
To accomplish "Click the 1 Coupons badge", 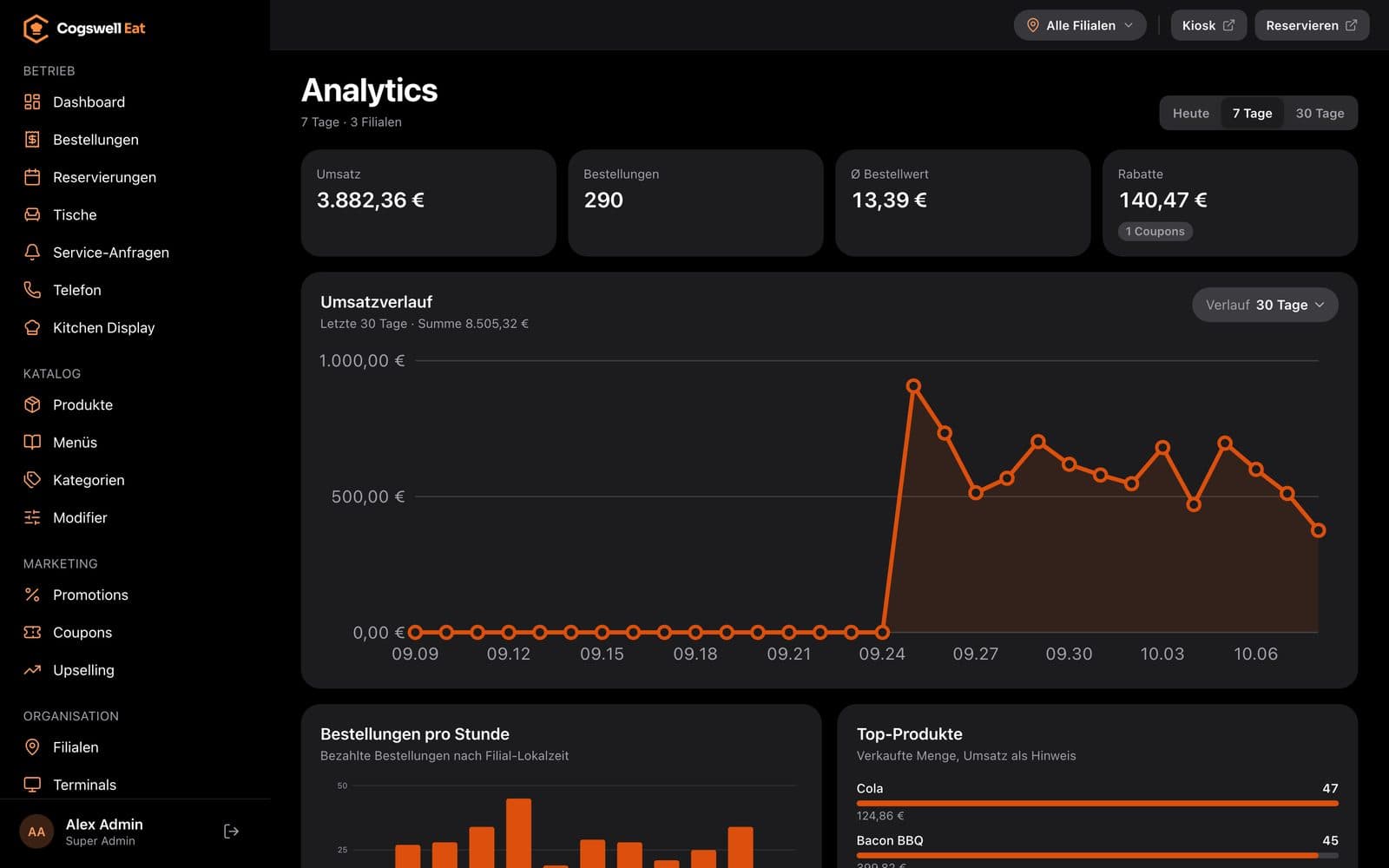I will pyautogui.click(x=1155, y=232).
